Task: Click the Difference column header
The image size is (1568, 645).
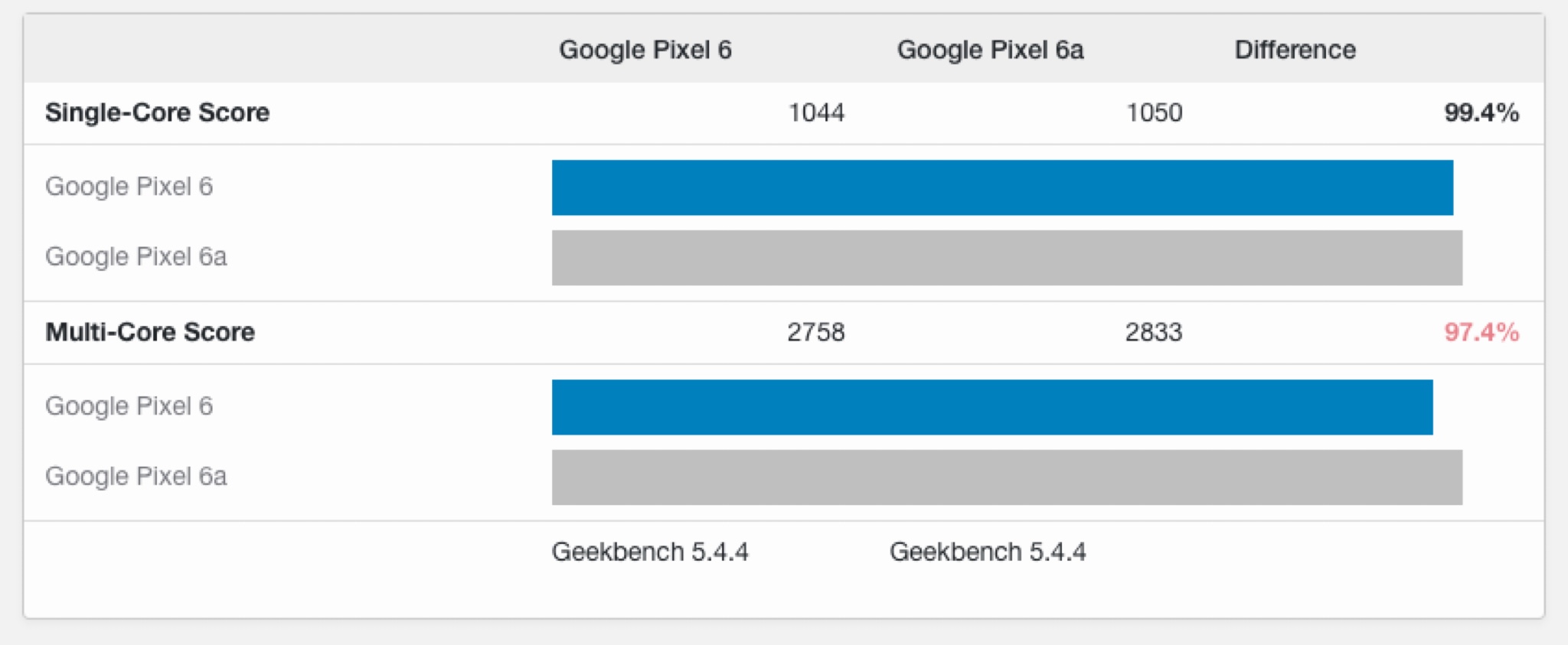Action: click(x=1295, y=50)
